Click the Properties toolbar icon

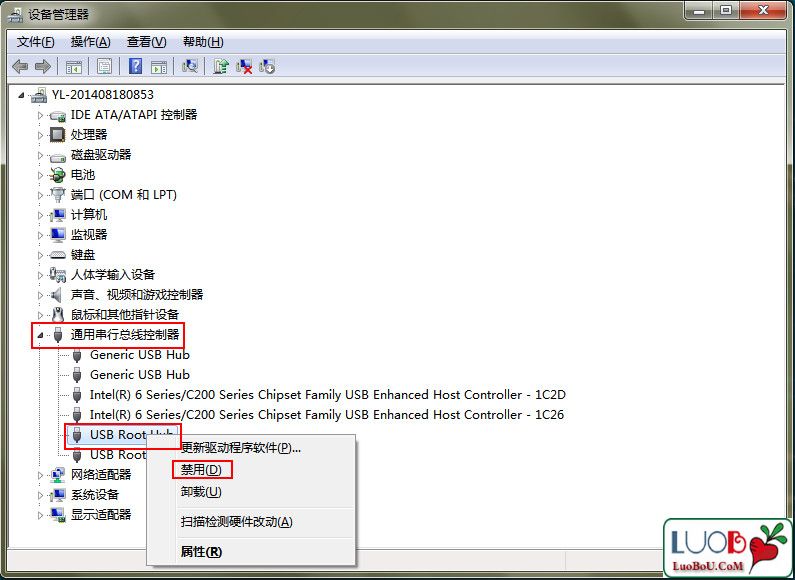pos(104,66)
